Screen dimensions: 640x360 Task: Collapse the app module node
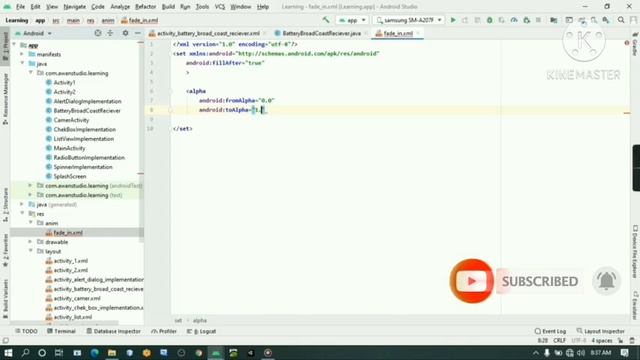click(14, 44)
